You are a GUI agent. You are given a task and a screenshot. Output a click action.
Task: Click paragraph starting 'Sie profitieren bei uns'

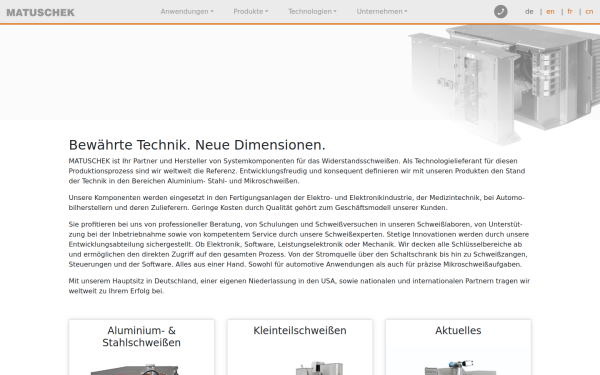[300, 244]
